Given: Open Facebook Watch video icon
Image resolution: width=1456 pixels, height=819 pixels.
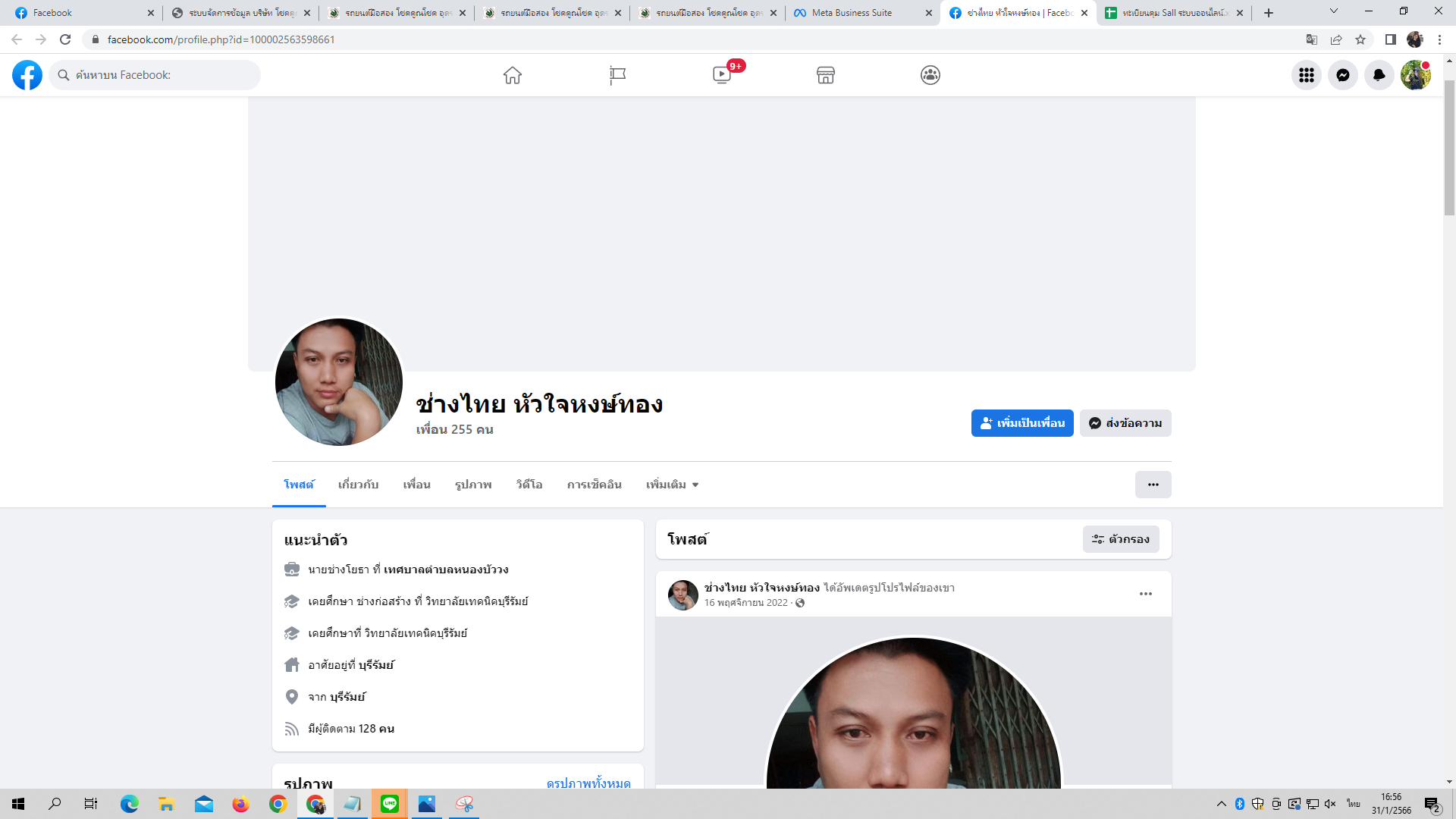Looking at the screenshot, I should tap(722, 75).
